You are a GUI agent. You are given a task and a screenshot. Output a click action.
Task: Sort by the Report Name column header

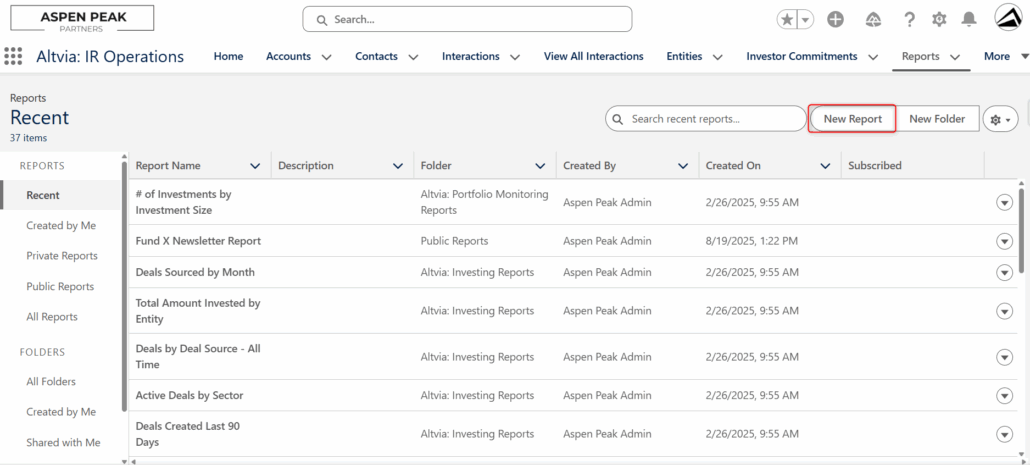(x=168, y=166)
